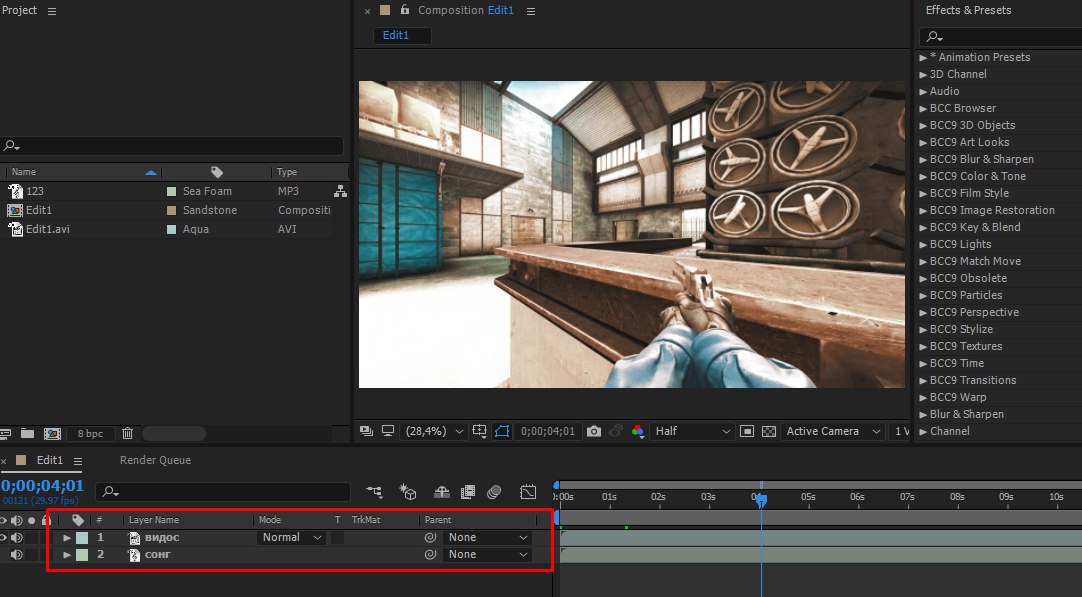Select the Edit1 tab in the timeline panel
This screenshot has width=1082, height=597.
click(x=50, y=460)
